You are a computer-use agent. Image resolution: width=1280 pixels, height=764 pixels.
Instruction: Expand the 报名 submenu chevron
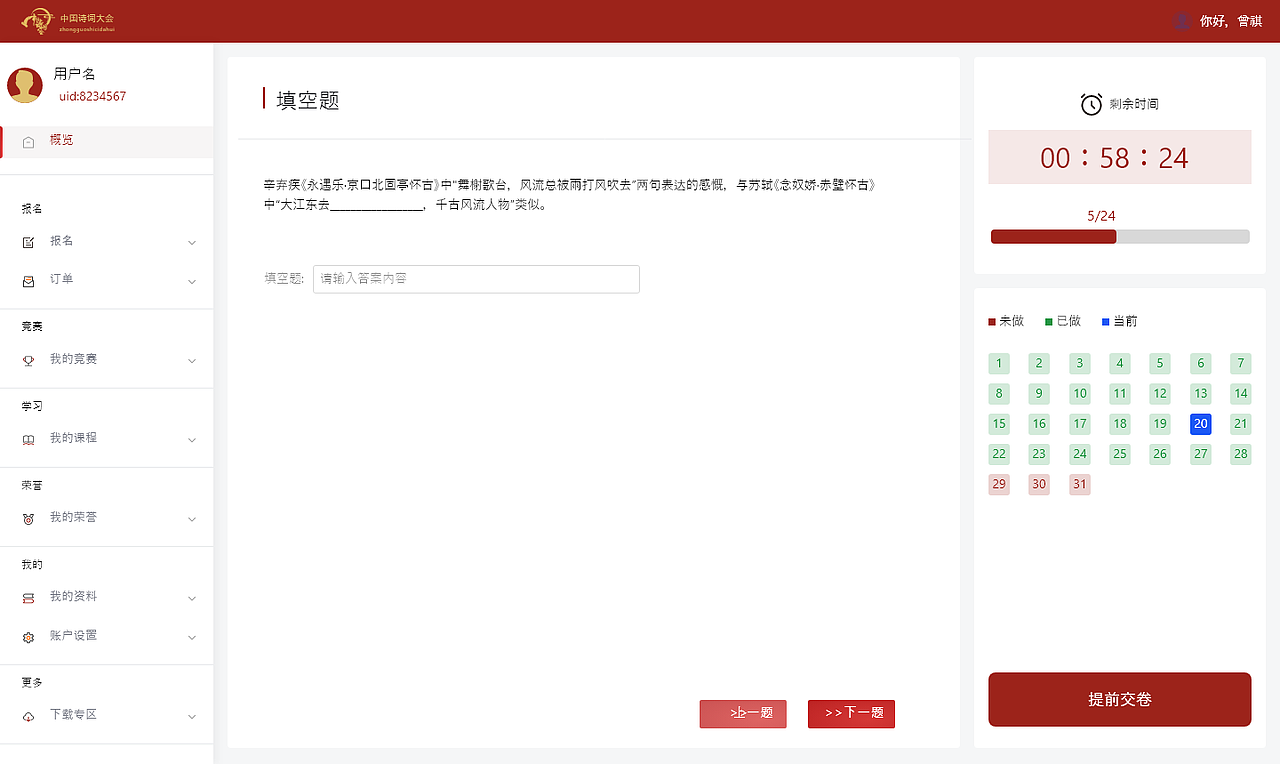(x=191, y=242)
